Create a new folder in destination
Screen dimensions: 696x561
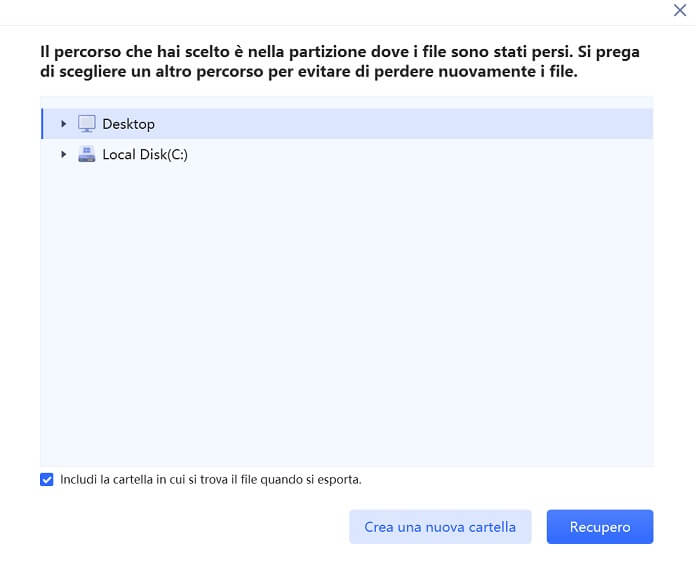pyautogui.click(x=440, y=527)
